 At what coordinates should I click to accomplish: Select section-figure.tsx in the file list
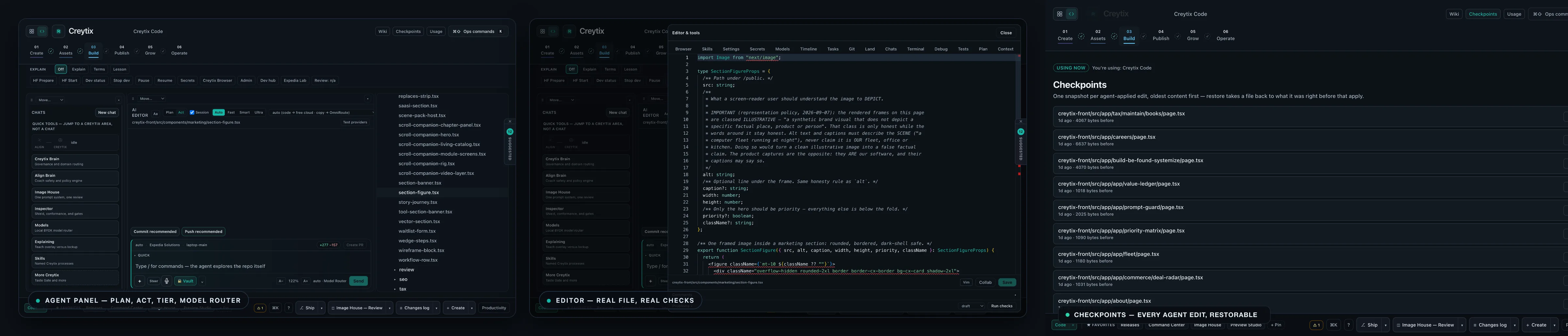point(443,192)
